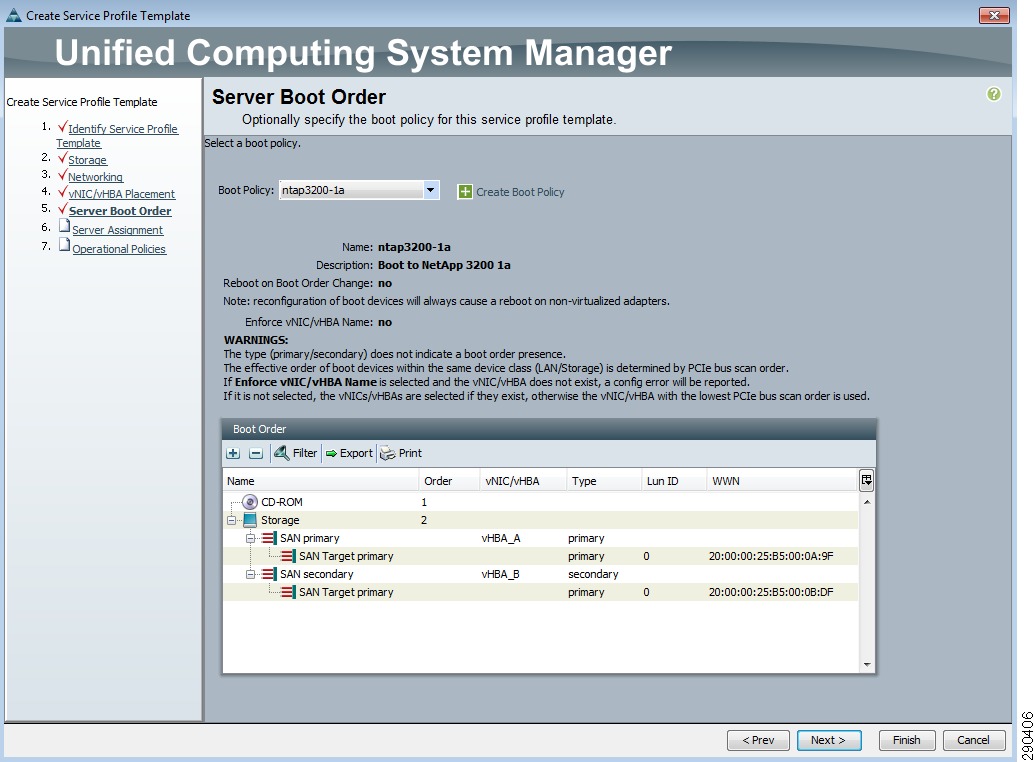
Task: Go to the Networking wizard step
Action: [x=96, y=177]
